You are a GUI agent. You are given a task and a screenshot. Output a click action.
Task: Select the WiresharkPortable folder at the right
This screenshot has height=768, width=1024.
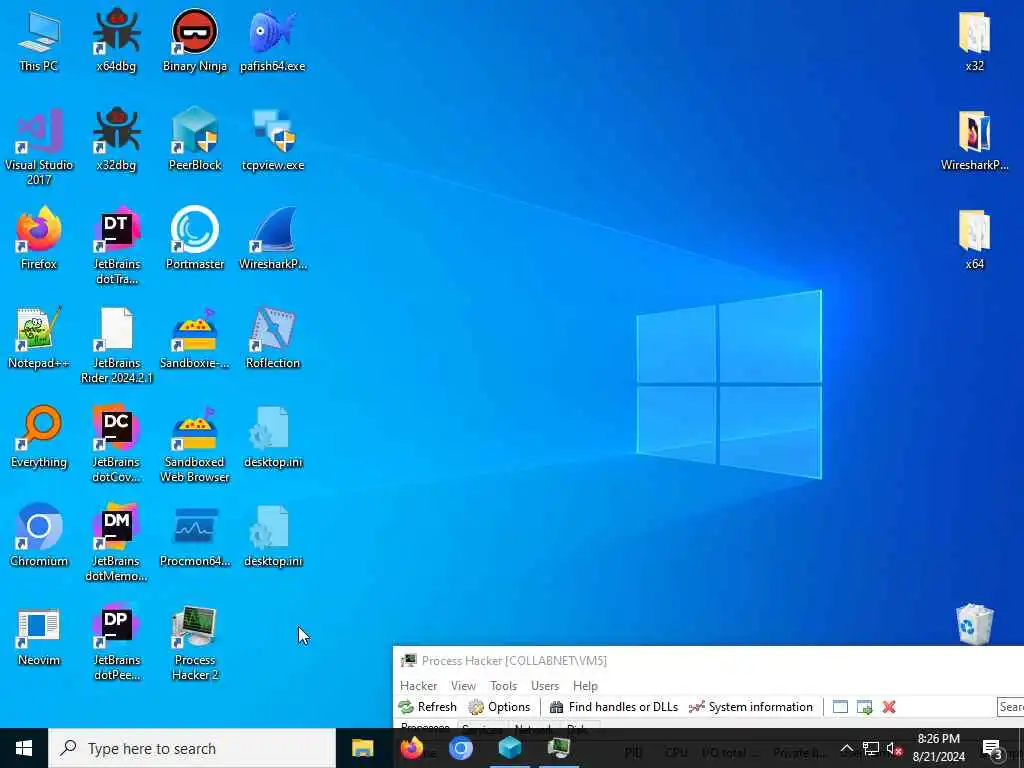(974, 140)
